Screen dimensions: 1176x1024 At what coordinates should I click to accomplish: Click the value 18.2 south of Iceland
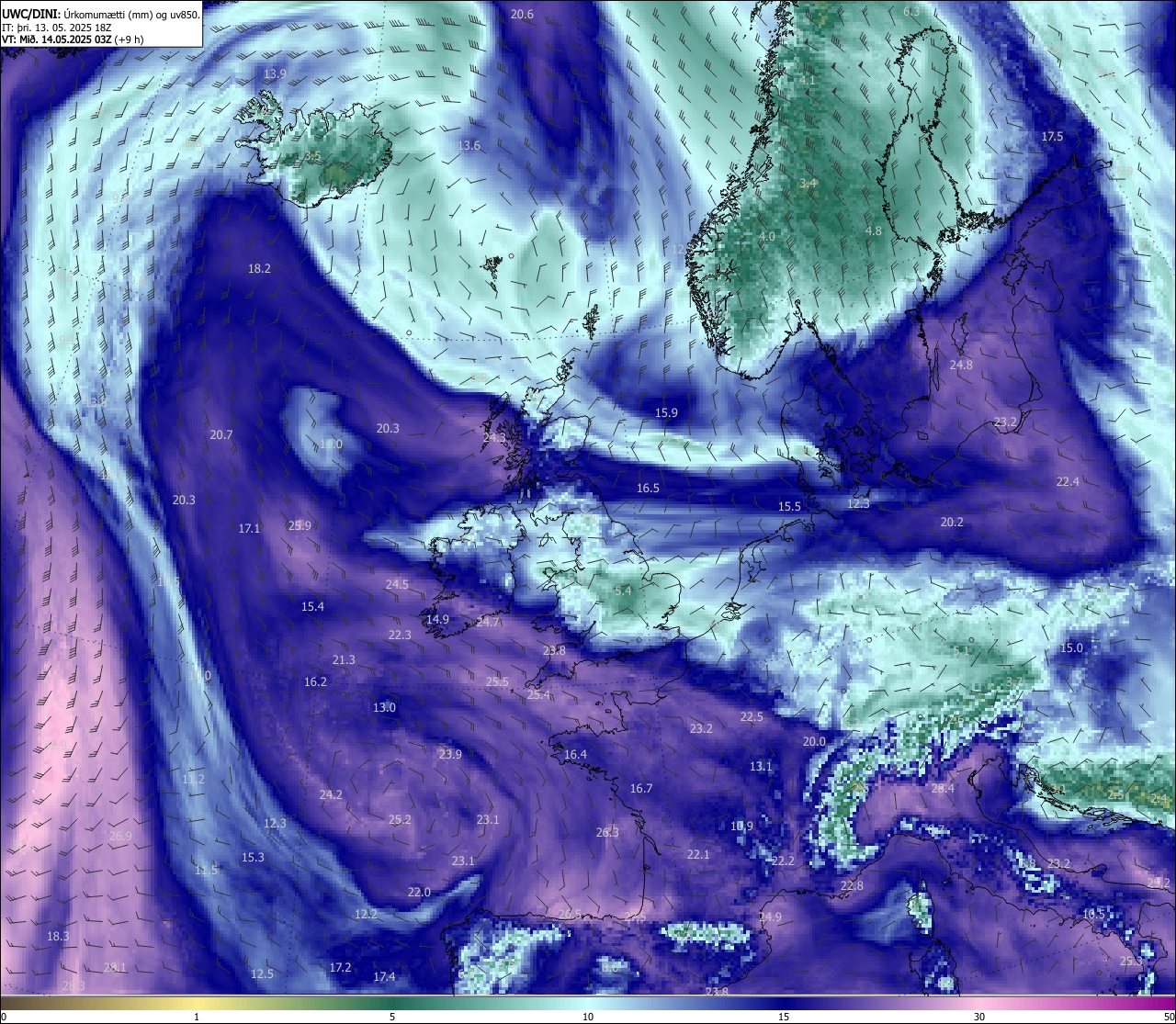(259, 269)
